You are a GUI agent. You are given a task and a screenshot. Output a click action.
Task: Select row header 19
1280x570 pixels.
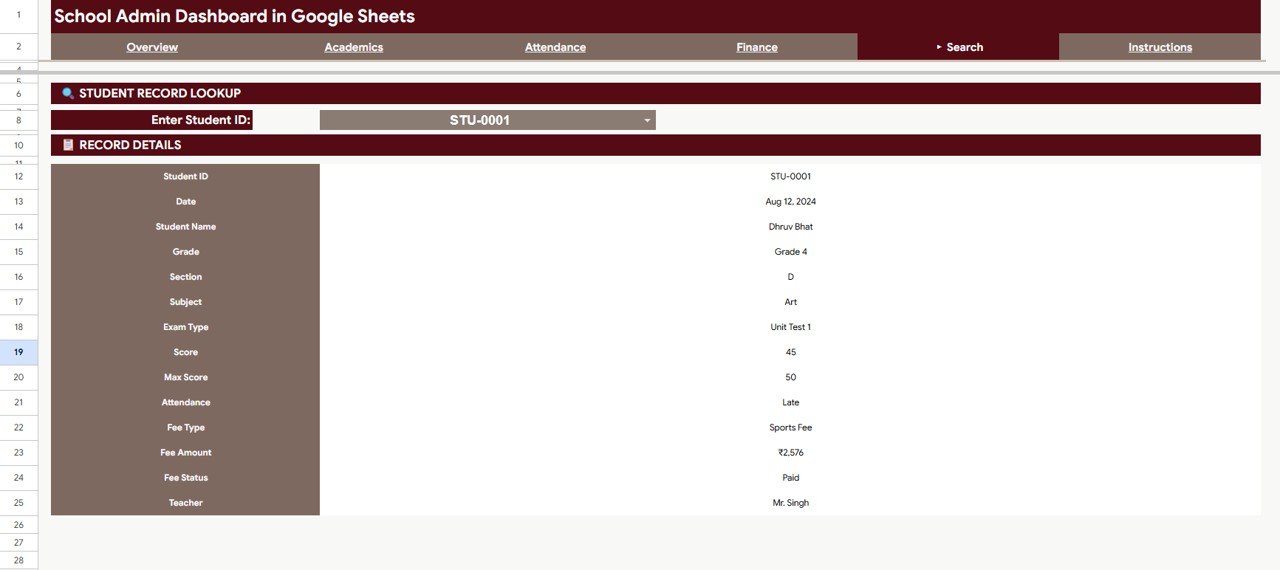(x=19, y=352)
